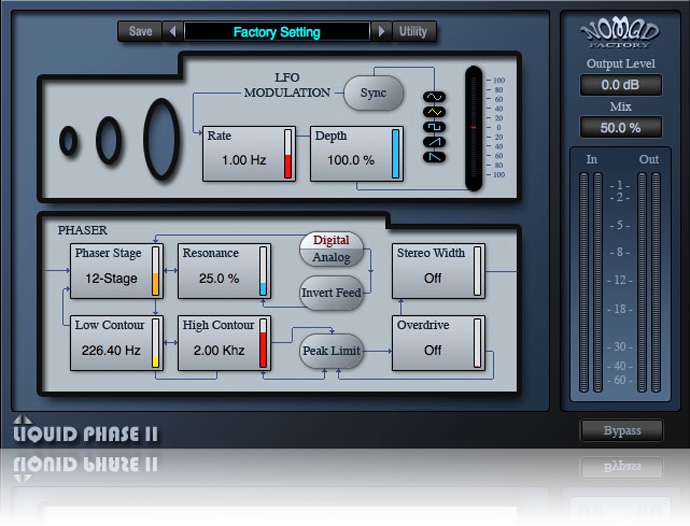The height and width of the screenshot is (526, 690).
Task: Click the Nomad Factory logo
Action: pyautogui.click(x=620, y=35)
